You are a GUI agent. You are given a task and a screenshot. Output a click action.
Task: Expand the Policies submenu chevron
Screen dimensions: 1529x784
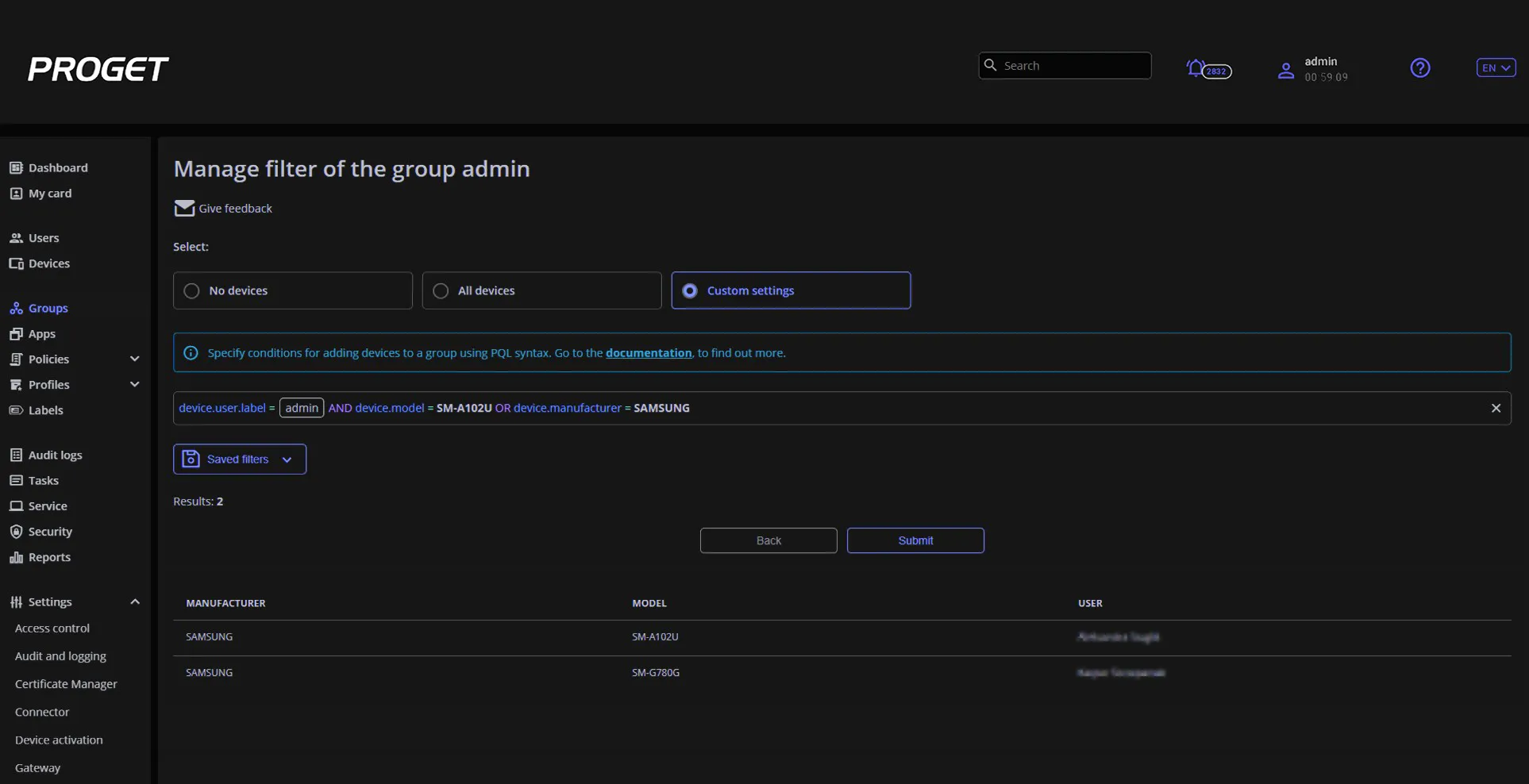point(135,359)
